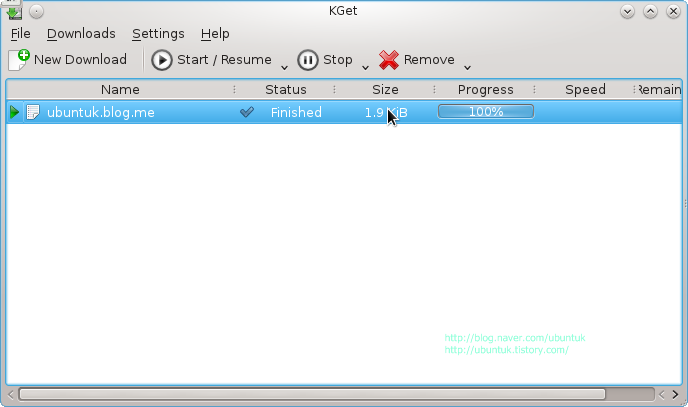This screenshot has height=407, width=688.
Task: Click the round pin button in title bar
Action: pyautogui.click(x=36, y=11)
